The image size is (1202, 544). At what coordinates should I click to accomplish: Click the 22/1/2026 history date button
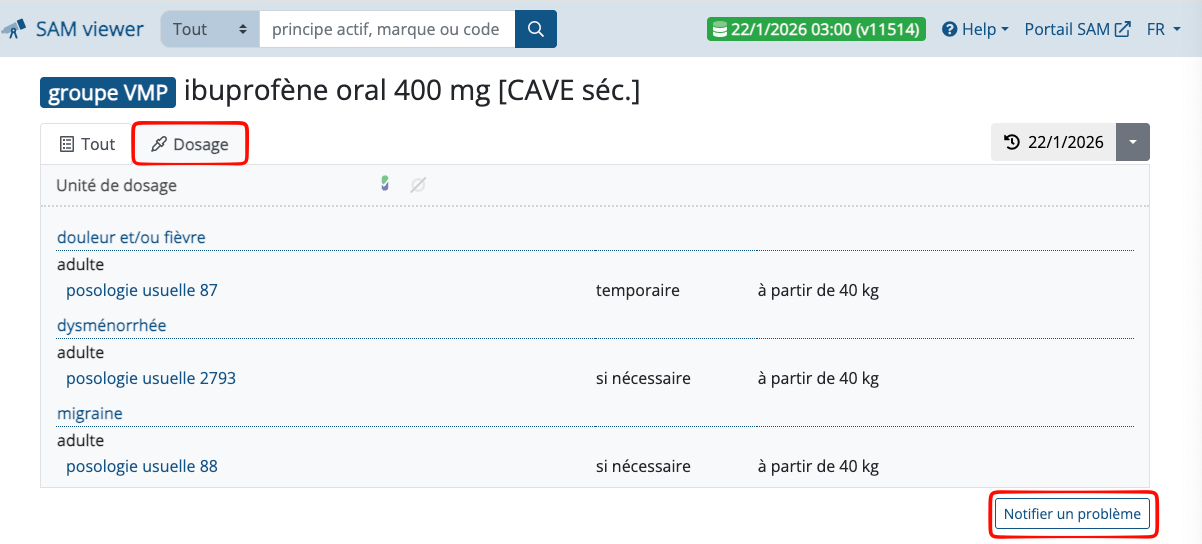click(x=1054, y=142)
